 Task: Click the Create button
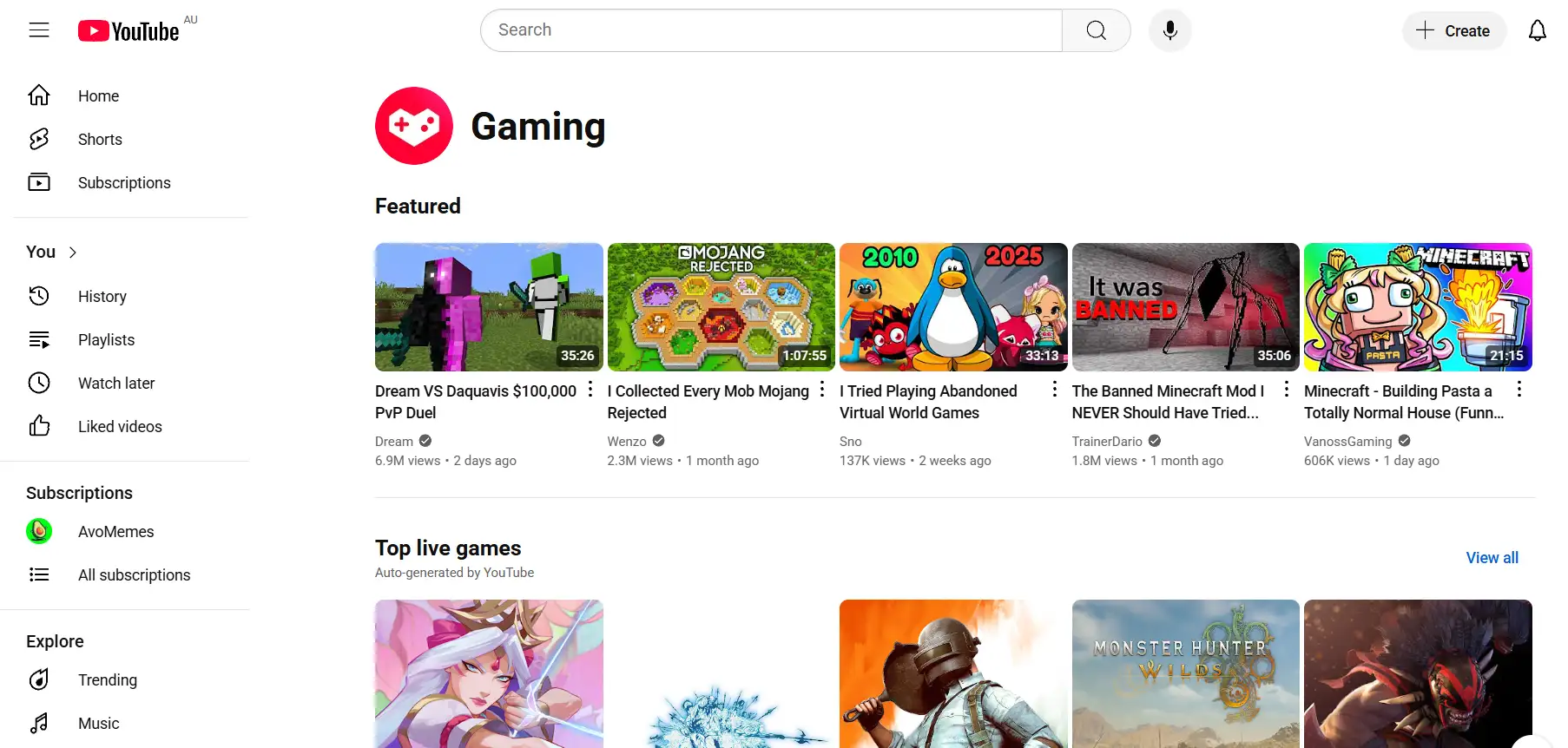[1454, 30]
